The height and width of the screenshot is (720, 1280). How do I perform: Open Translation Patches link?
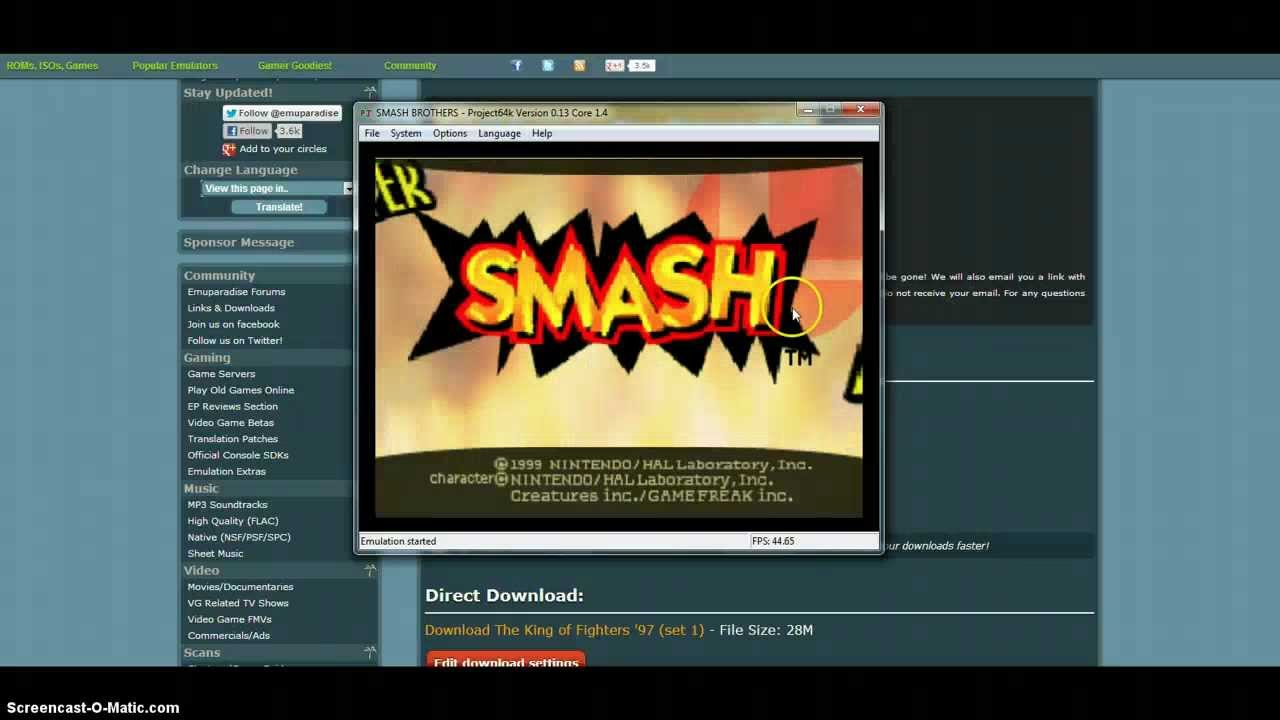tap(233, 439)
